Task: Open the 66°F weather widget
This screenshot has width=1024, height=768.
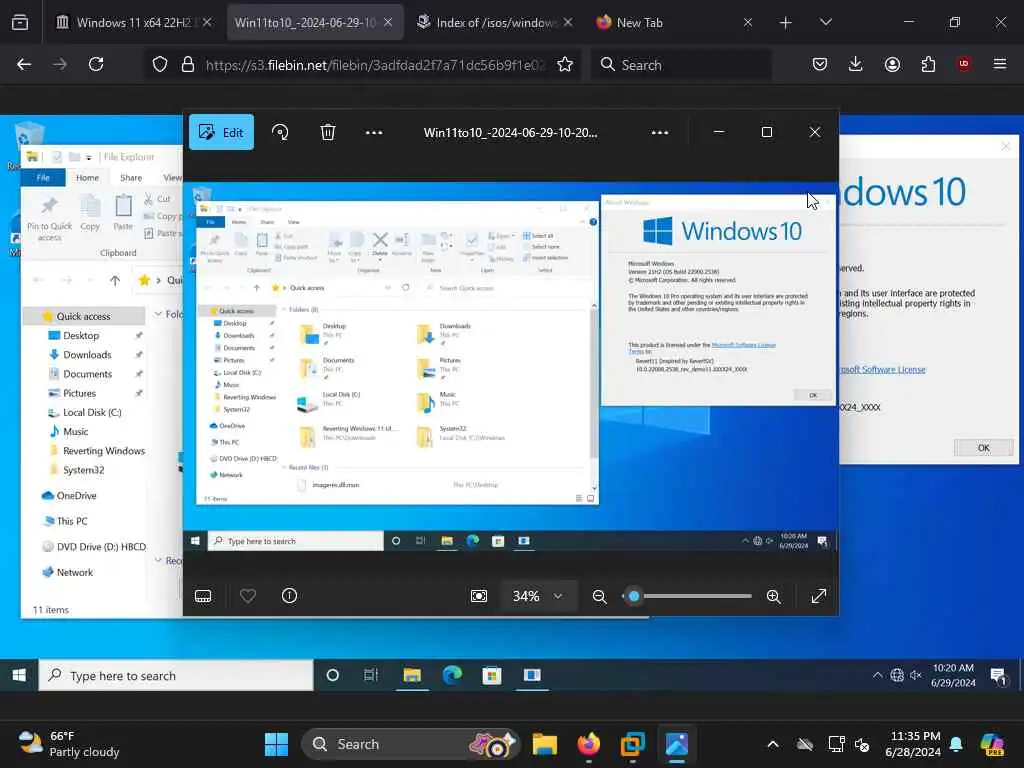Action: 69,744
